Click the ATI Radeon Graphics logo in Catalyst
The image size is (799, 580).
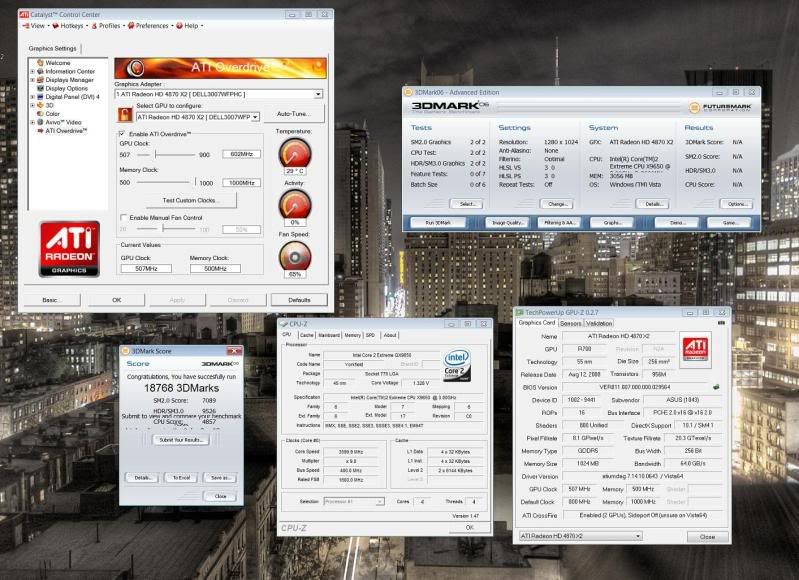69,249
